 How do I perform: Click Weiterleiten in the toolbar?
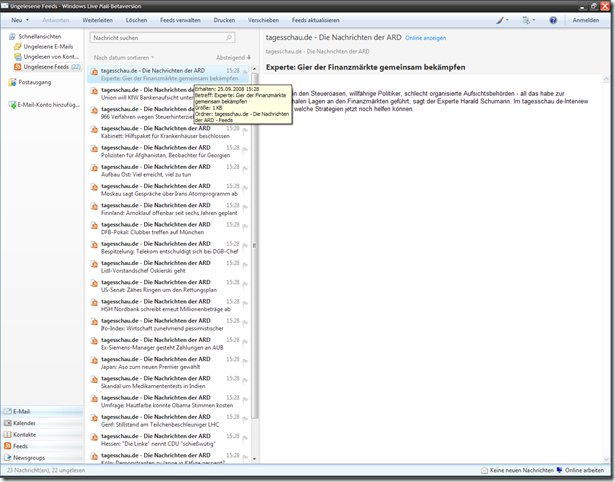(97, 20)
